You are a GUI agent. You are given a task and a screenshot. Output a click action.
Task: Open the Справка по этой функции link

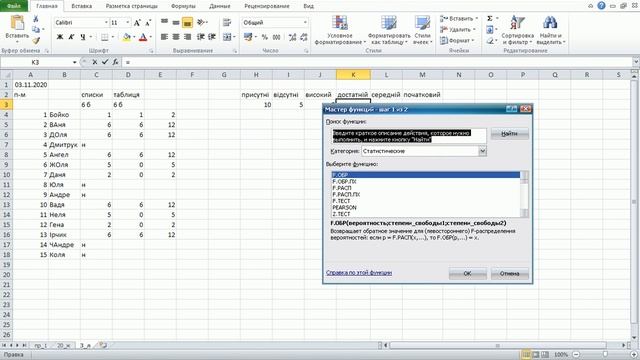[x=359, y=273]
